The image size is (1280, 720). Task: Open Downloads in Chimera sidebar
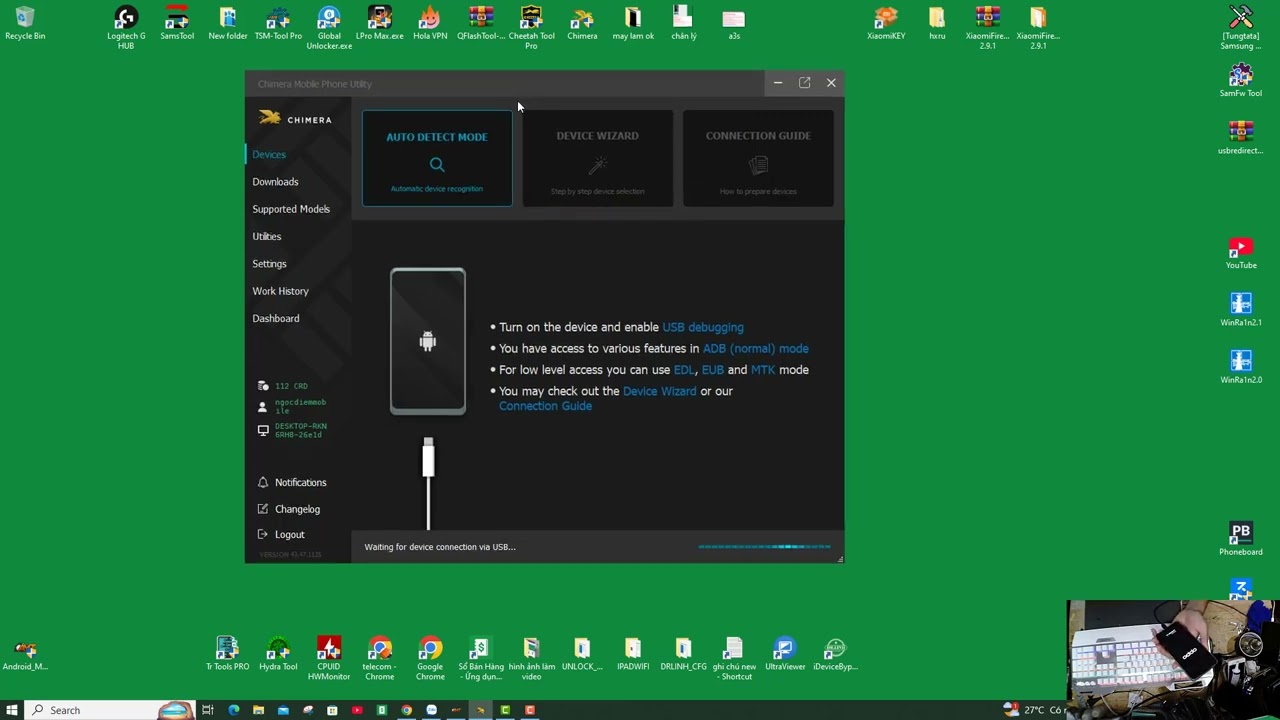[275, 182]
